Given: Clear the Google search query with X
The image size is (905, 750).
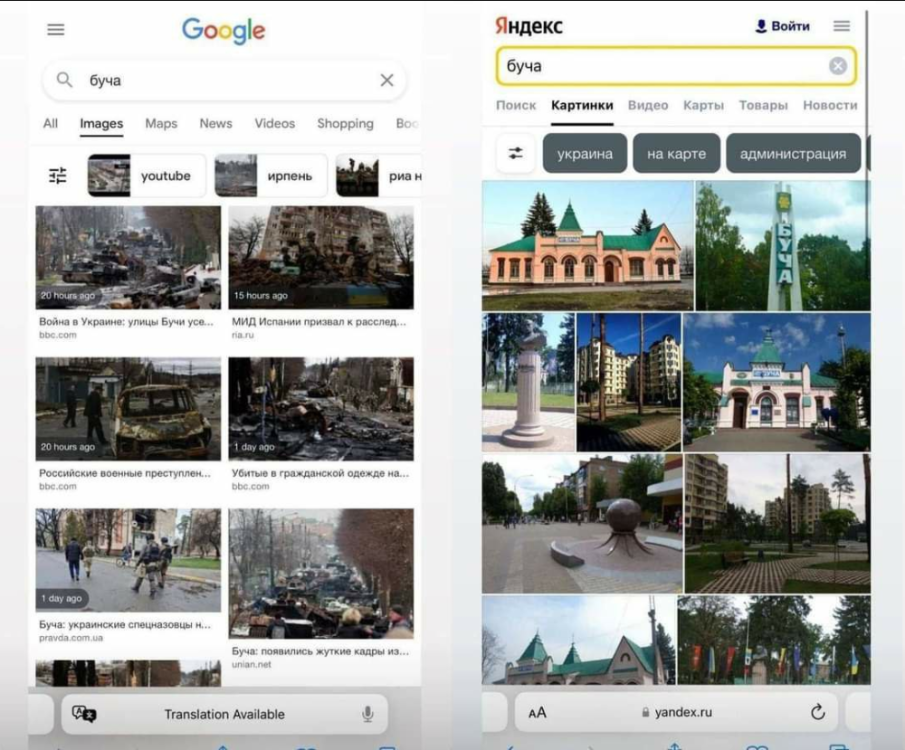Looking at the screenshot, I should point(387,80).
